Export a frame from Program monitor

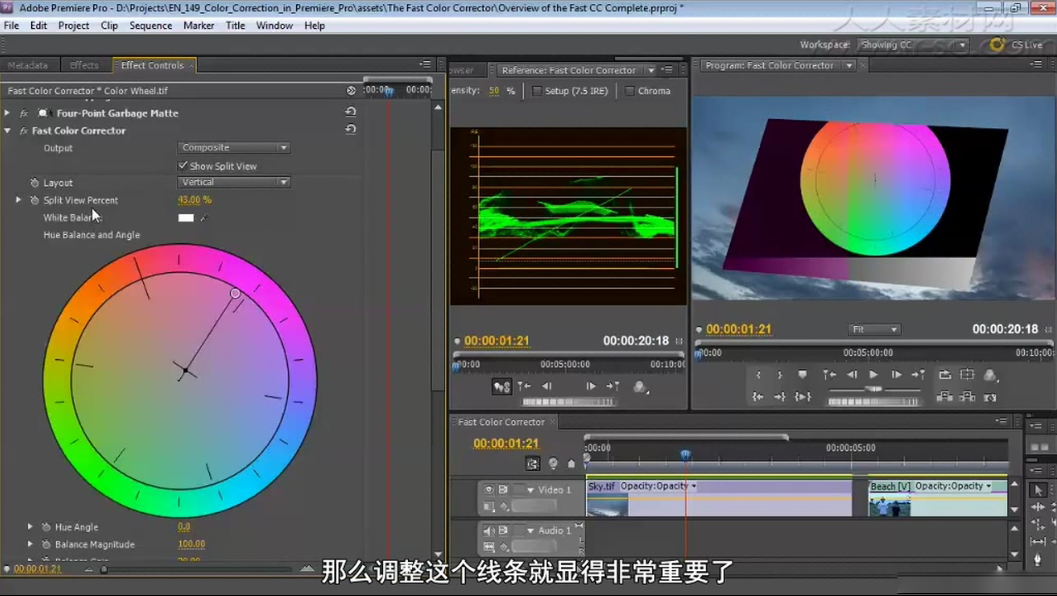(990, 398)
